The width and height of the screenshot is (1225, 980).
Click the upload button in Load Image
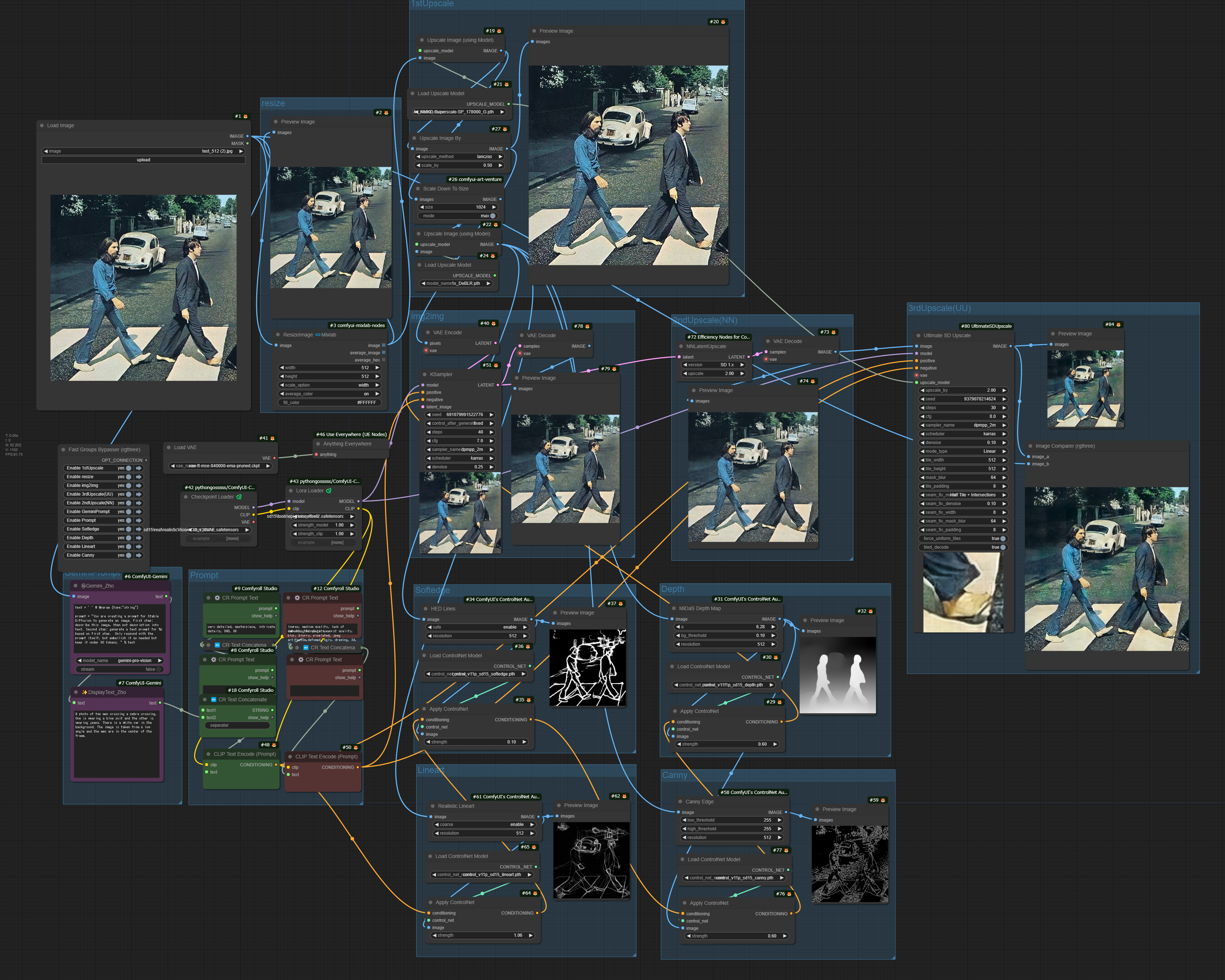(143, 160)
